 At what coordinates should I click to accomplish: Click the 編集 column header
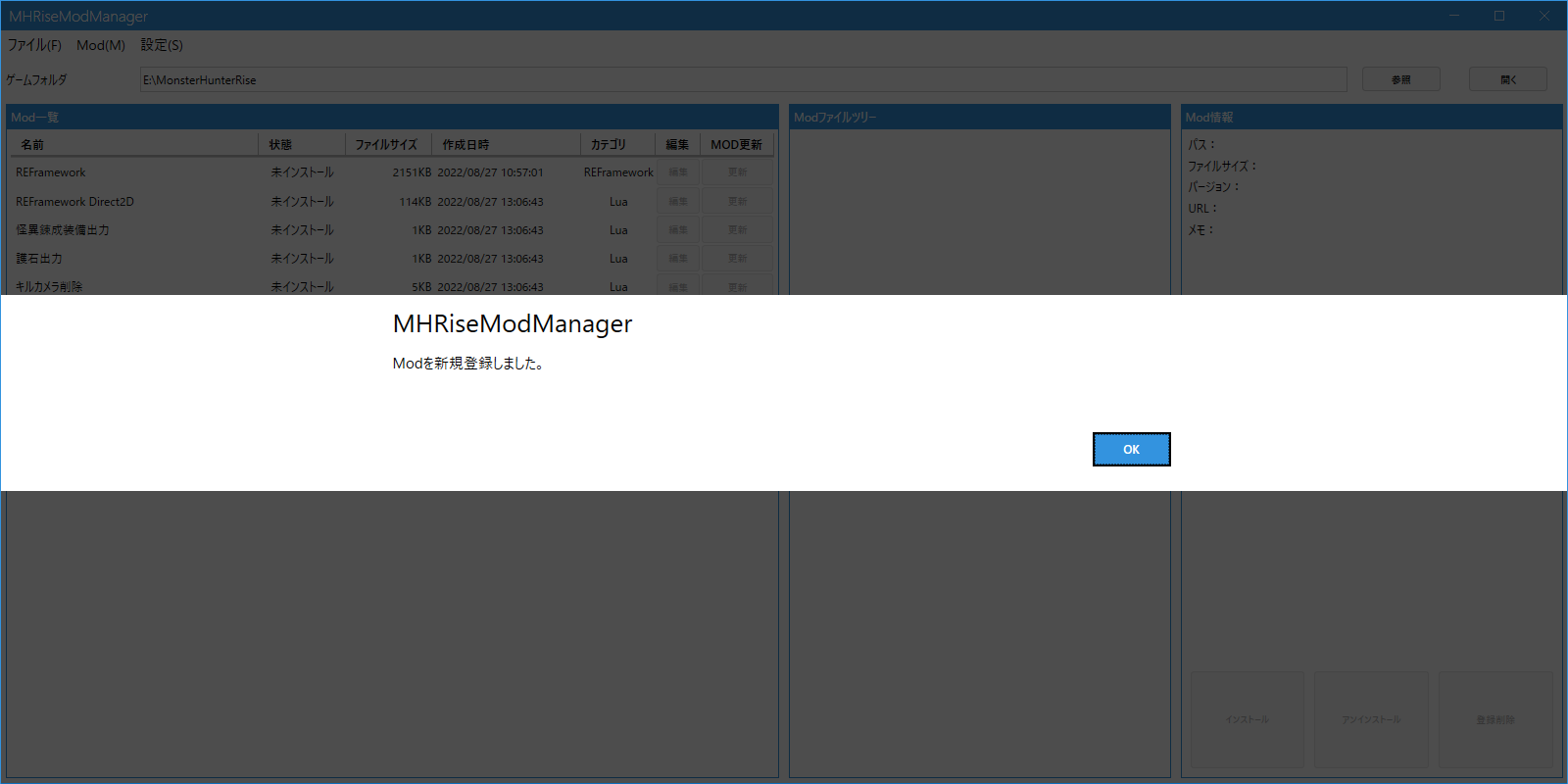(x=677, y=144)
